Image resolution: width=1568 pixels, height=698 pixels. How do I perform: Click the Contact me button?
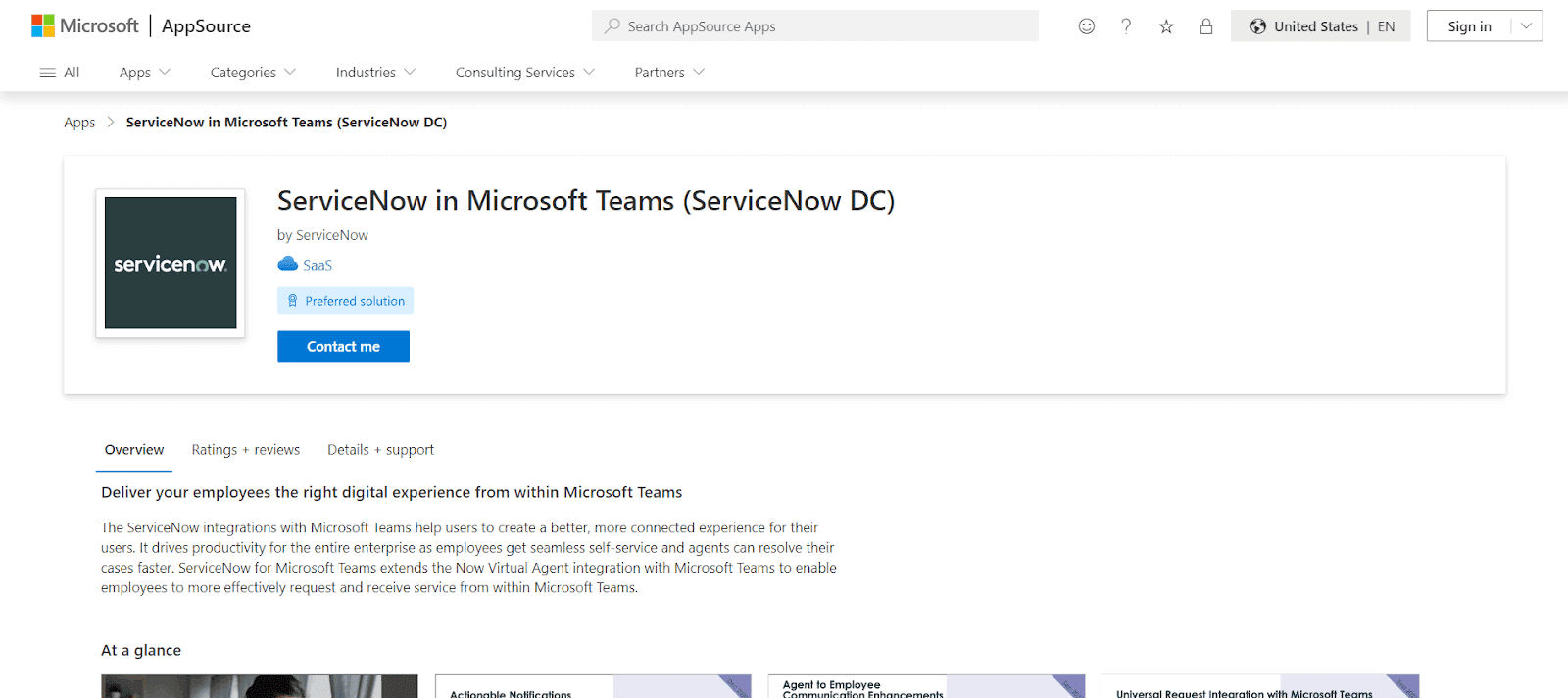[343, 347]
